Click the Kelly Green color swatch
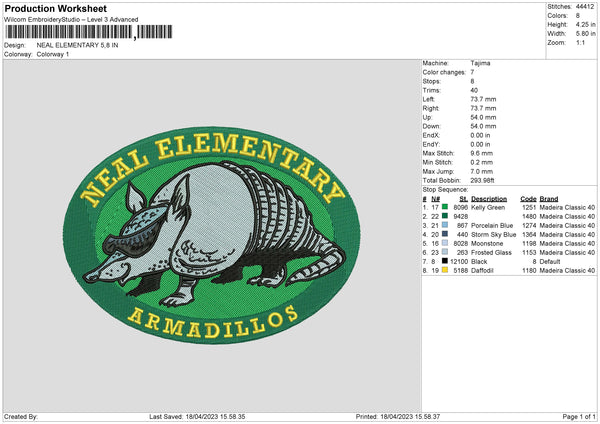 click(445, 207)
